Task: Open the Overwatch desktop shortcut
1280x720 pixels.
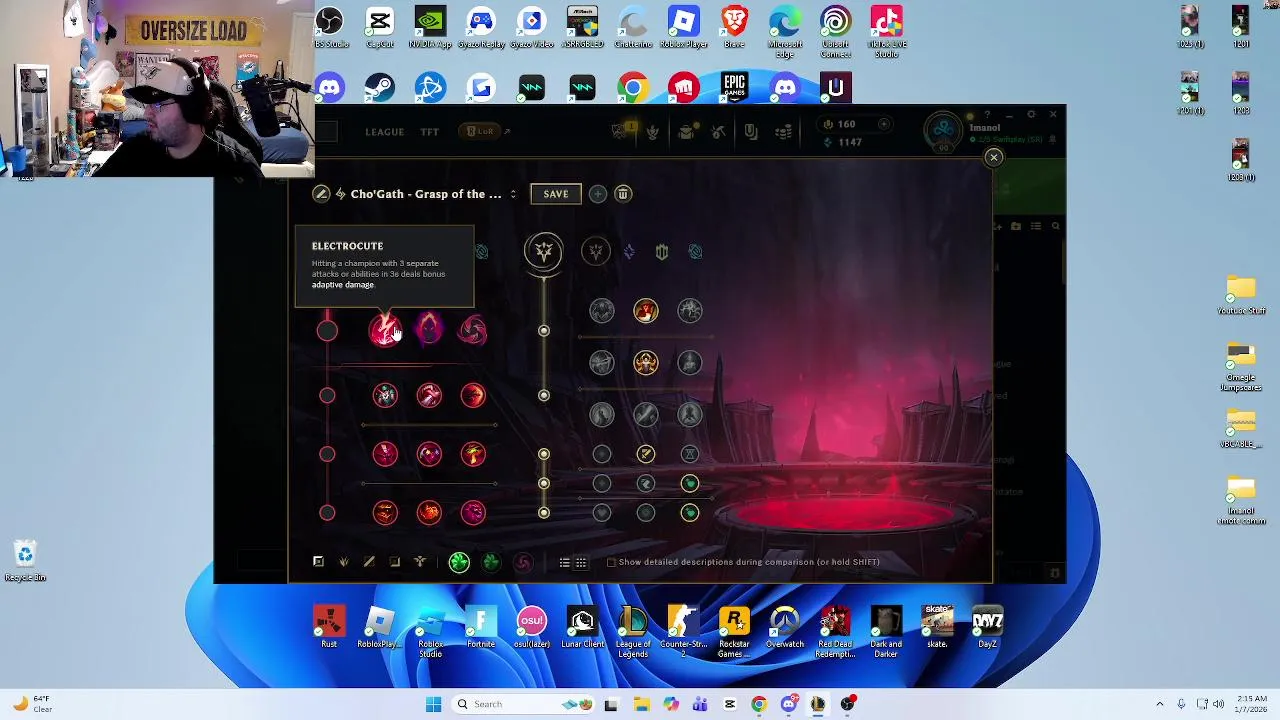Action: pos(785,628)
